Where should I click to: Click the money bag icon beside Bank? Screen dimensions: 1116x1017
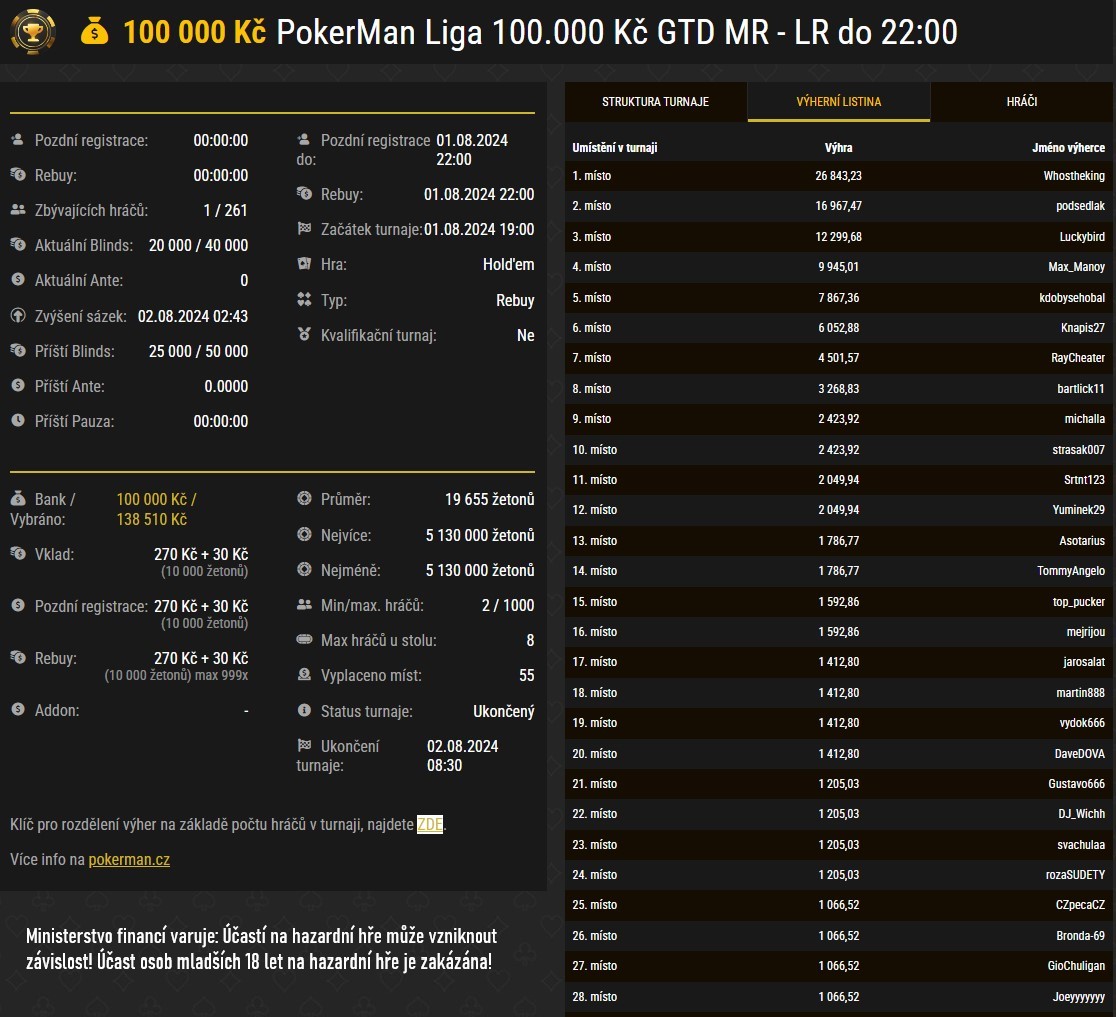pyautogui.click(x=18, y=498)
